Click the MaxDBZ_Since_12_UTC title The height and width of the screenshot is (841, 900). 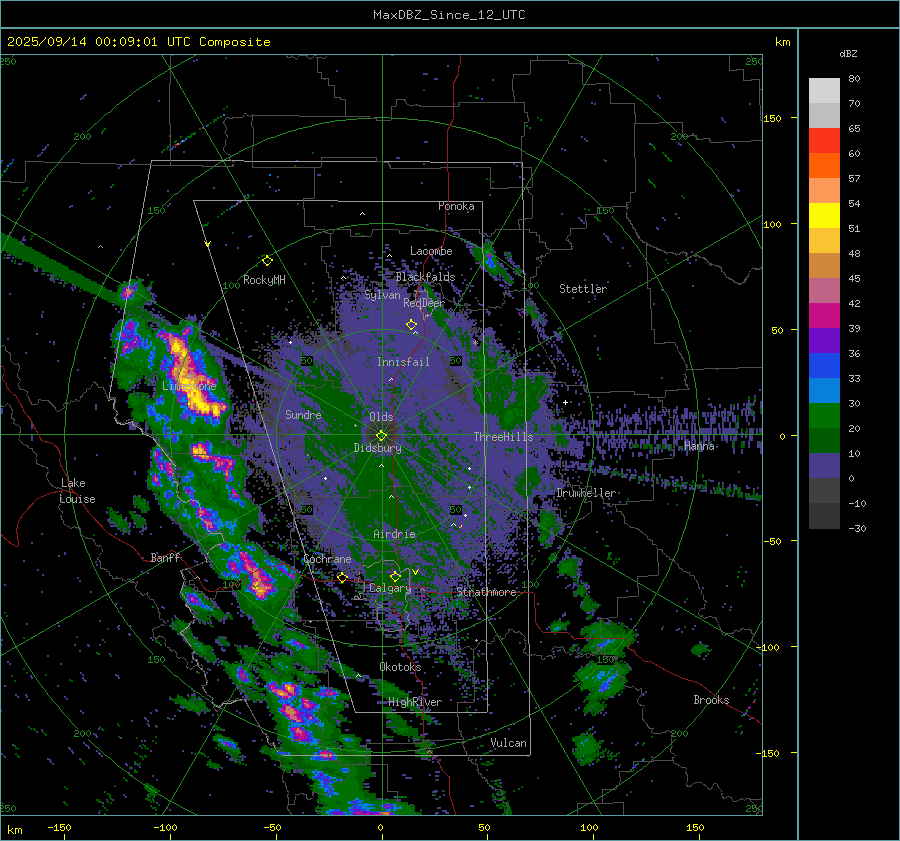pos(449,15)
